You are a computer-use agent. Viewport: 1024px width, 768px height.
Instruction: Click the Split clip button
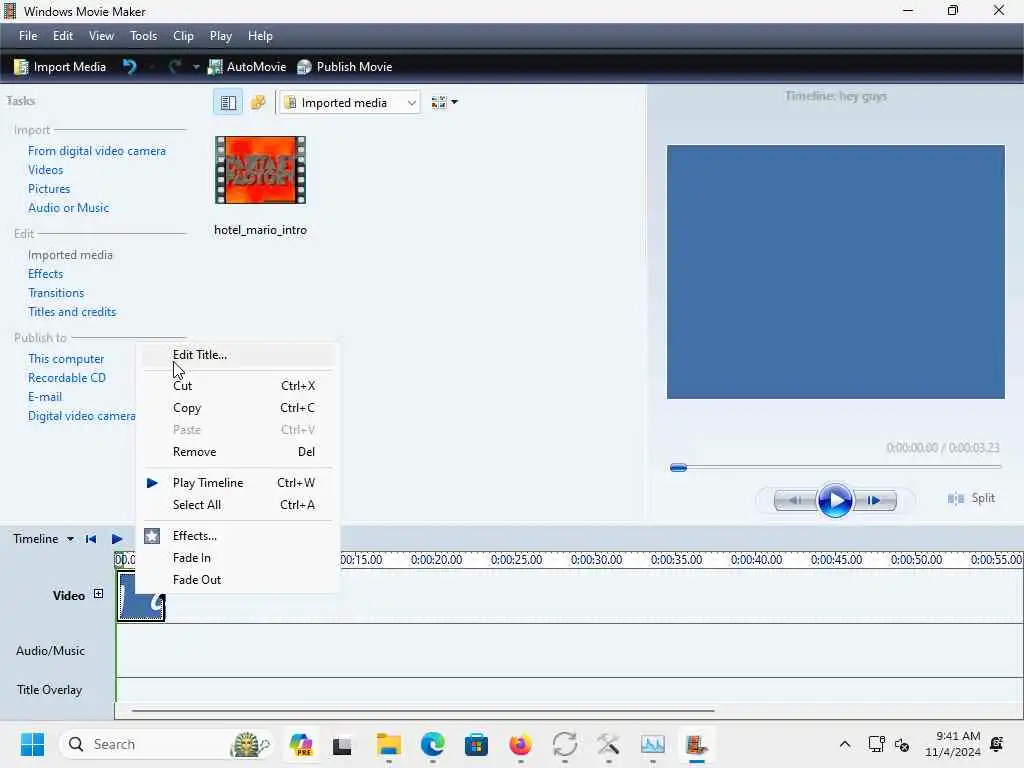click(x=971, y=498)
